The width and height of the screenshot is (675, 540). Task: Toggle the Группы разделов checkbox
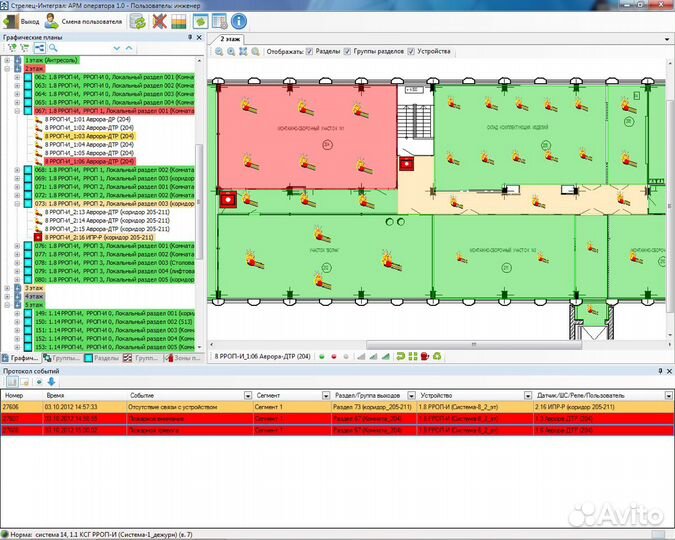347,51
